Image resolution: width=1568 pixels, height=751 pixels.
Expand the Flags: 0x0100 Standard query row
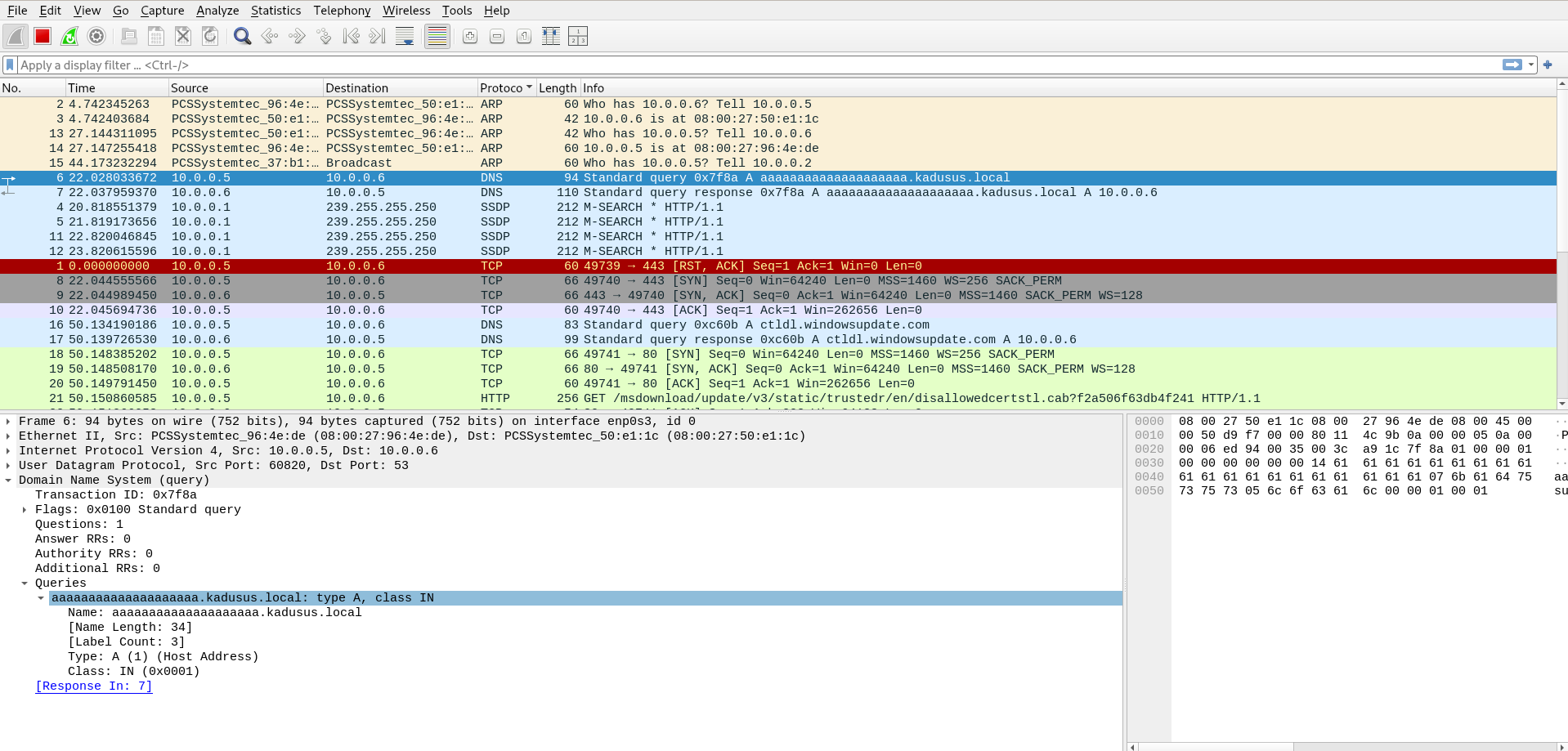click(x=25, y=510)
